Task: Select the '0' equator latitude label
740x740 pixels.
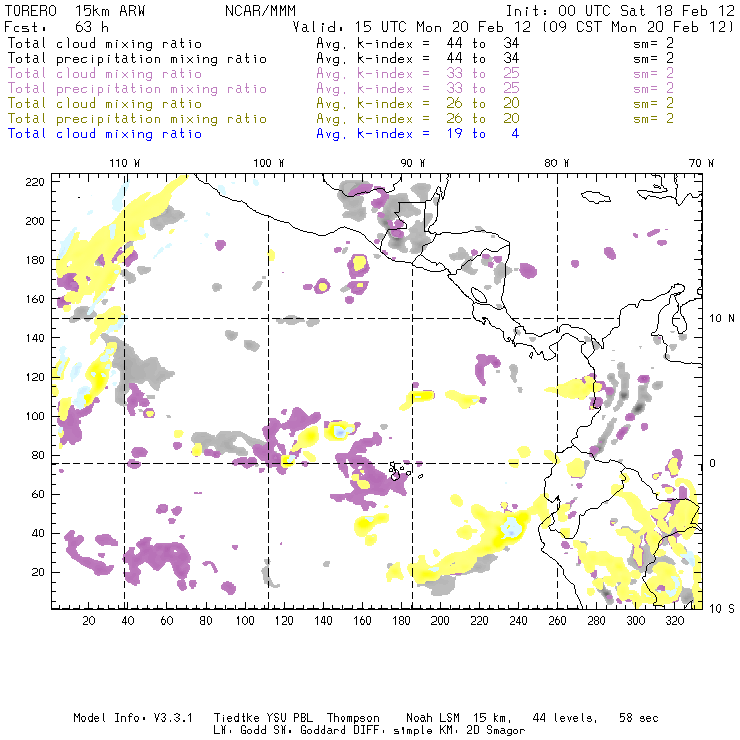Action: click(x=713, y=463)
